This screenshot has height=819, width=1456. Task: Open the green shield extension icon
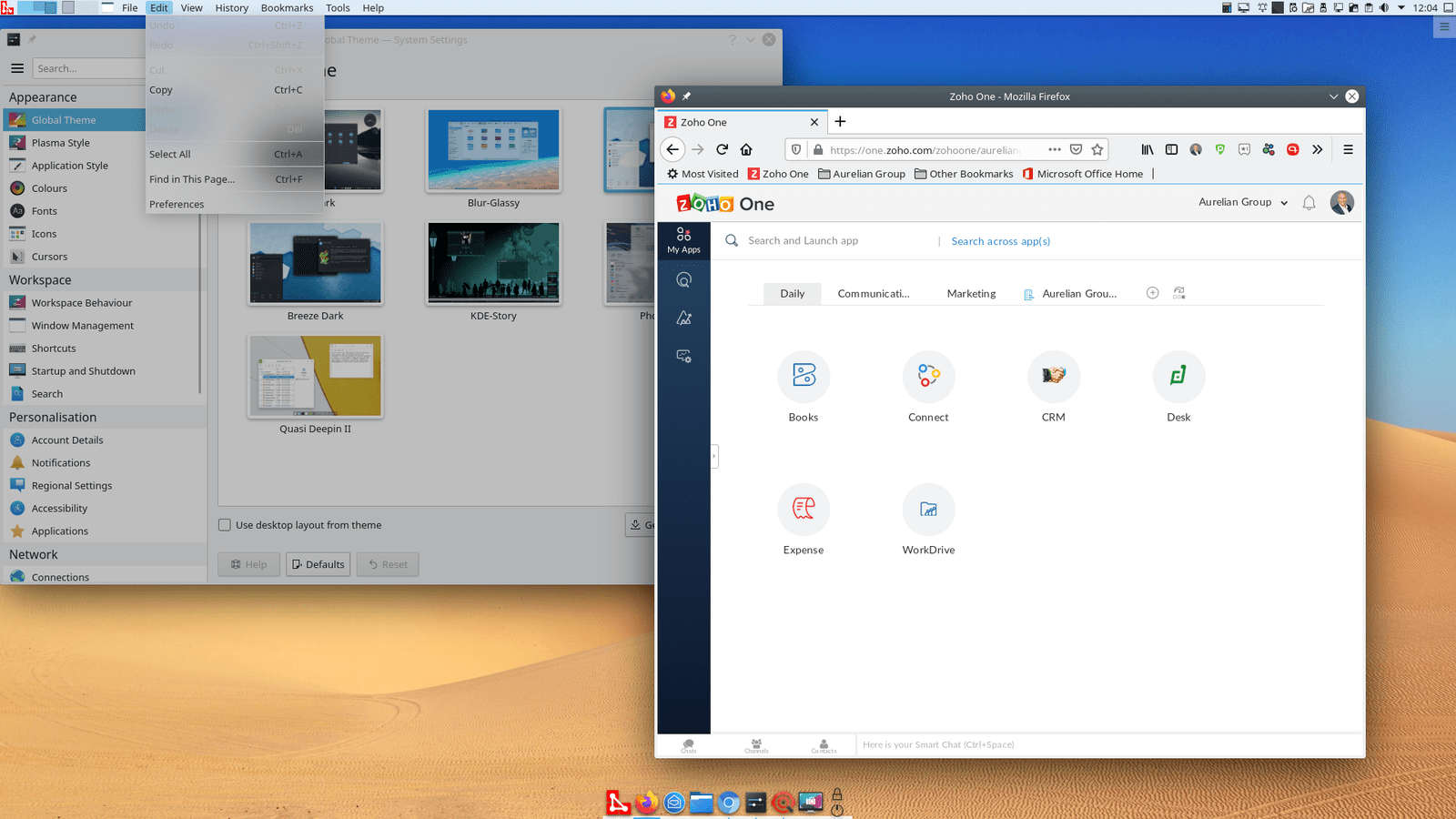point(1219,149)
